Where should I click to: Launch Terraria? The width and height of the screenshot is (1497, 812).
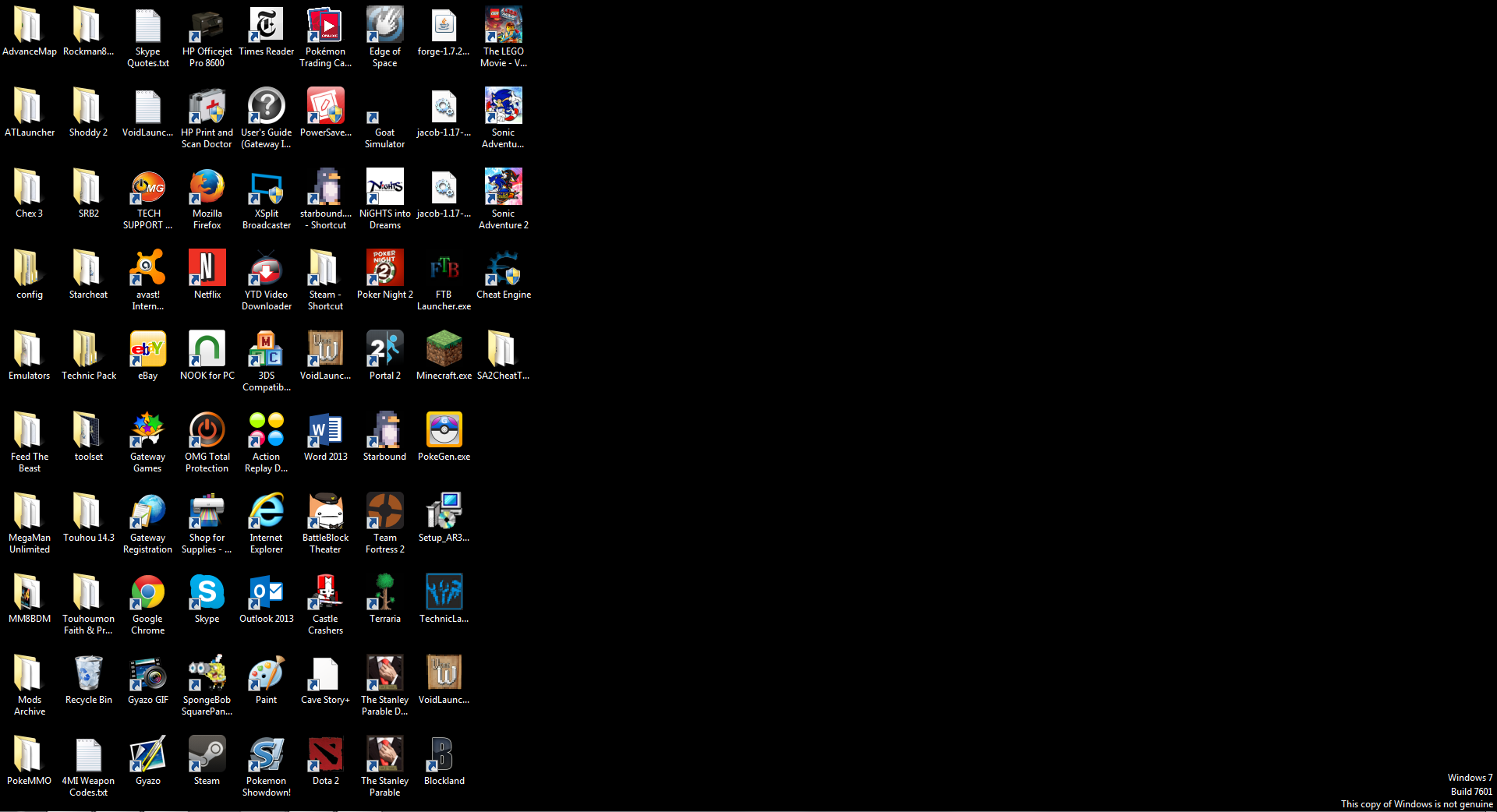click(x=385, y=593)
